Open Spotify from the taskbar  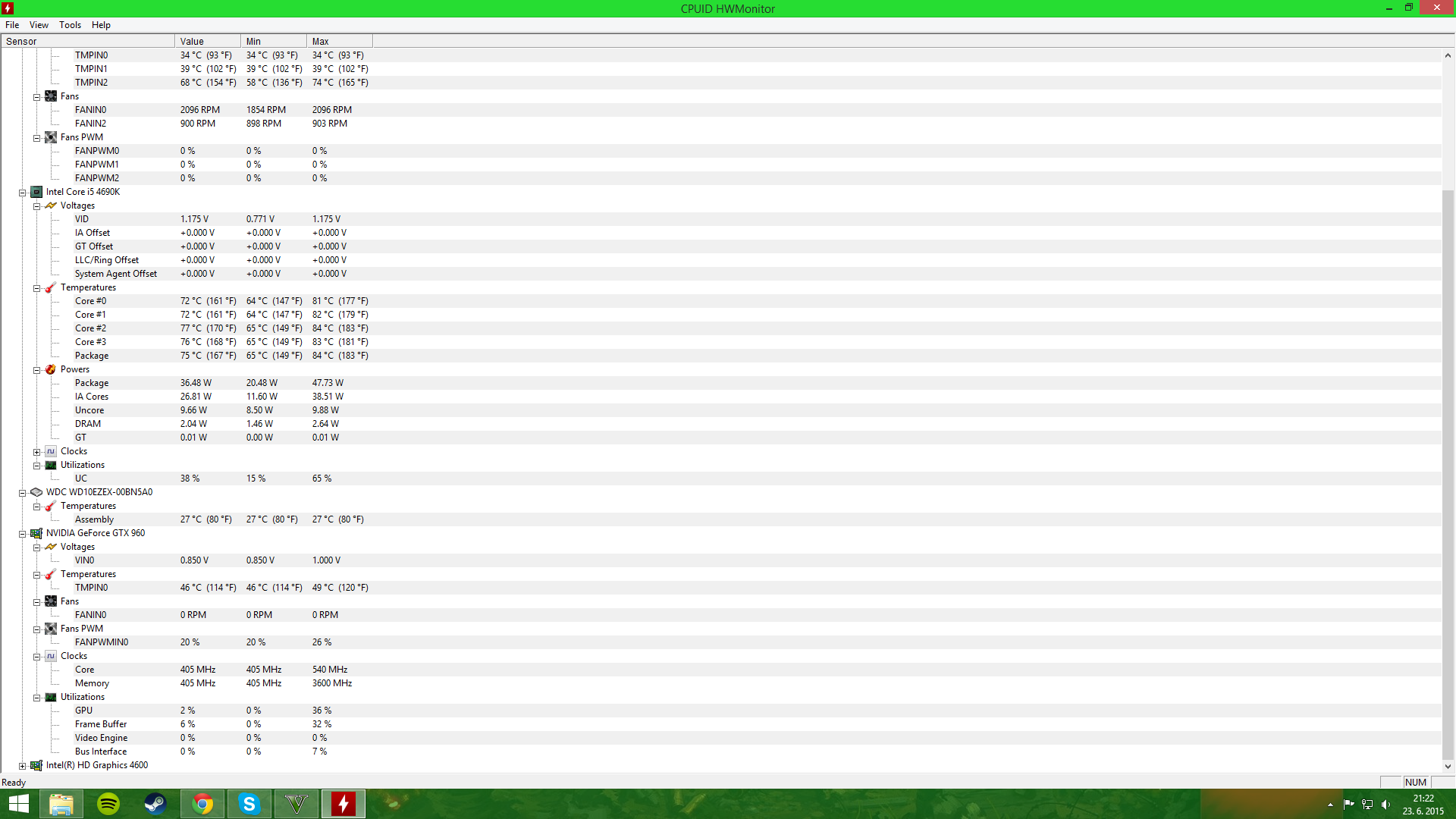coord(108,804)
